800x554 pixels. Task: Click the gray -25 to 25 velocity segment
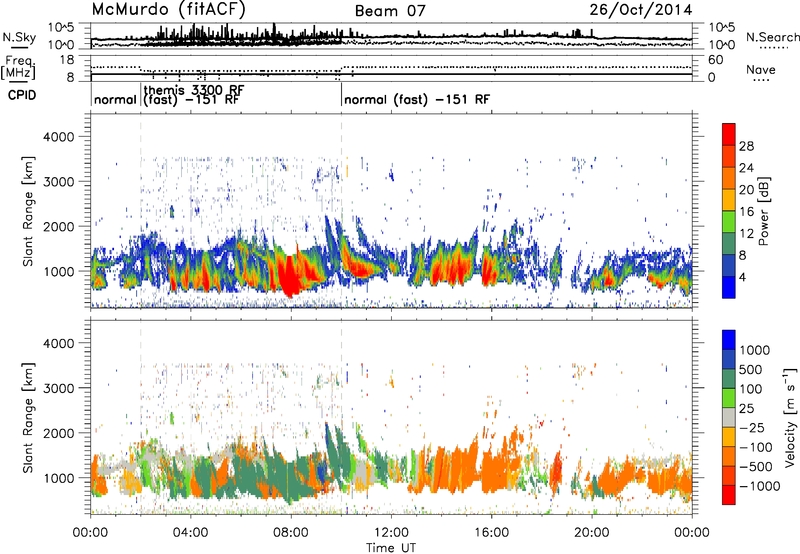point(729,417)
